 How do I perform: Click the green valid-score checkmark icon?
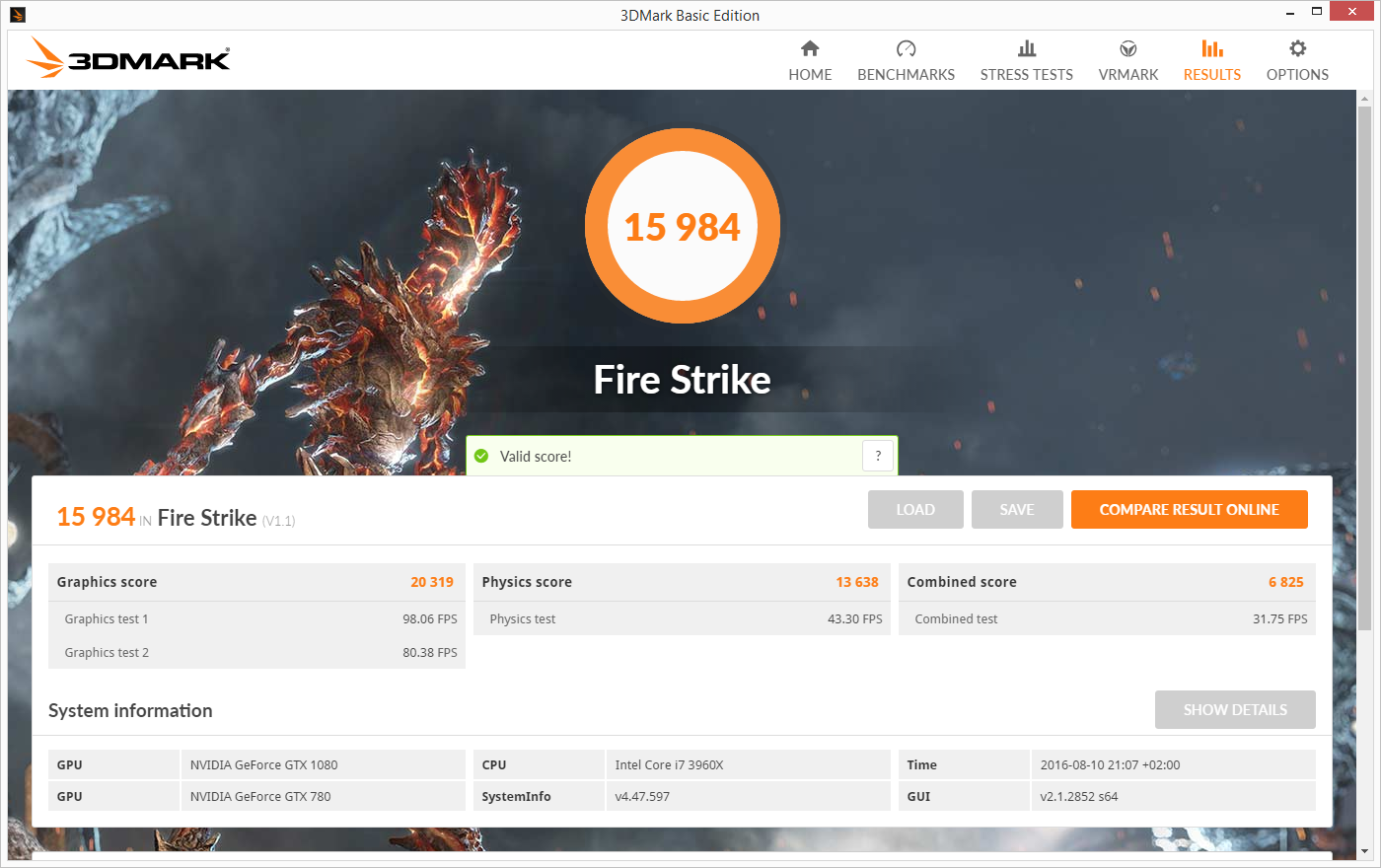pos(481,456)
